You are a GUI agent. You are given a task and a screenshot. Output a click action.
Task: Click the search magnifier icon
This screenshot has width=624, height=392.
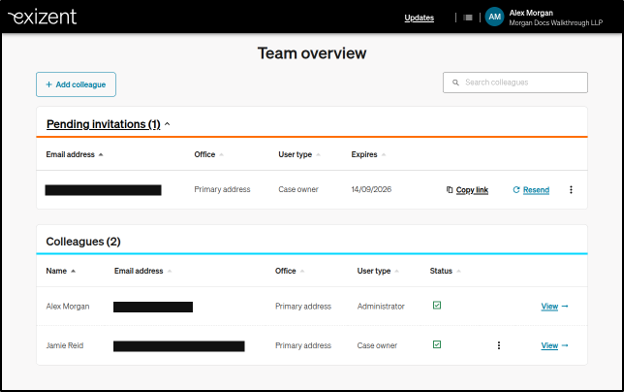click(455, 82)
